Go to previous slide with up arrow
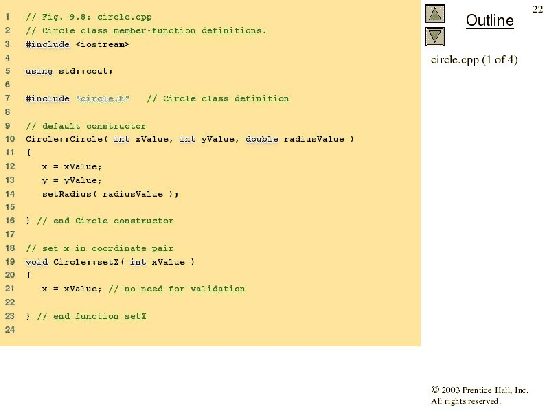Screen dimensions: 549x412 [x=435, y=14]
